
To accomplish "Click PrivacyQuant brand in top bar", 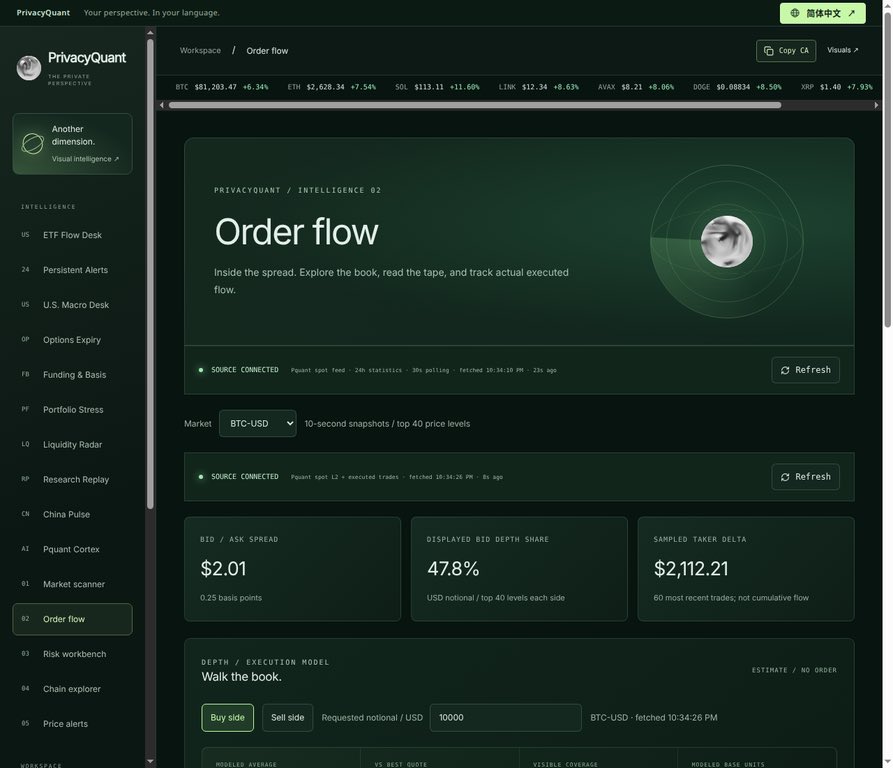I will coord(43,13).
